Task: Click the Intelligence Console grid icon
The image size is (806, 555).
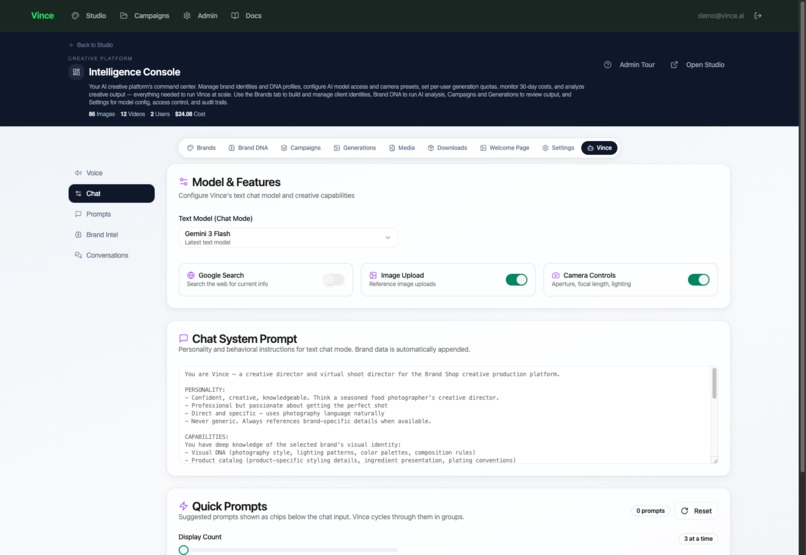Action: click(x=76, y=72)
